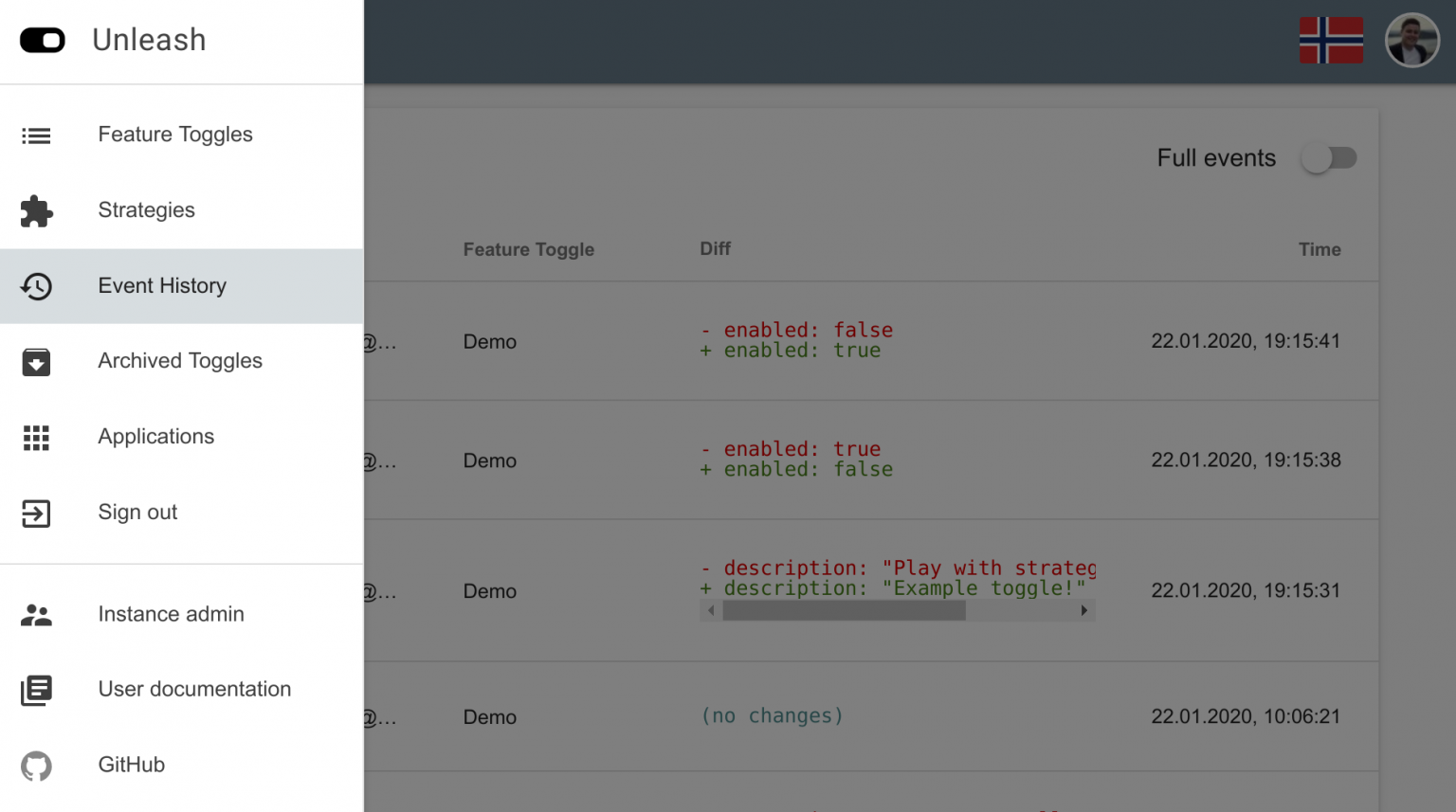Click the Archived Toggles archive icon
The image size is (1456, 812).
[36, 362]
